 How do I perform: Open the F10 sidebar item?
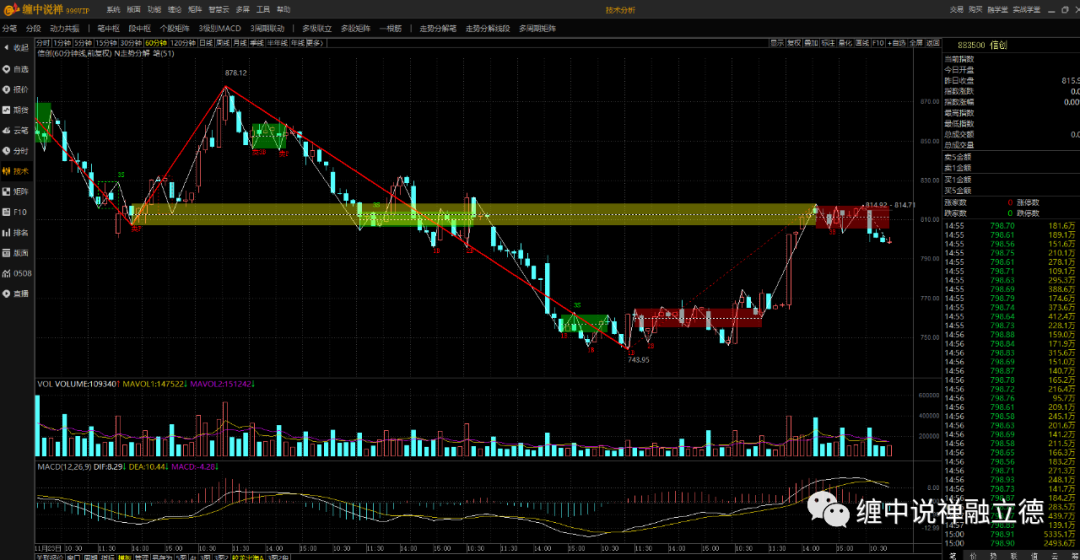point(16,212)
